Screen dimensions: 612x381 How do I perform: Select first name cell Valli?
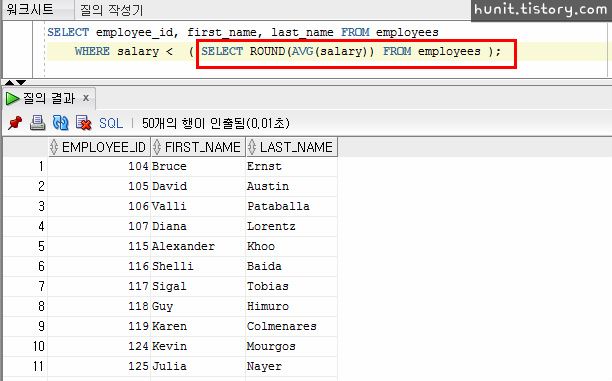(198, 206)
